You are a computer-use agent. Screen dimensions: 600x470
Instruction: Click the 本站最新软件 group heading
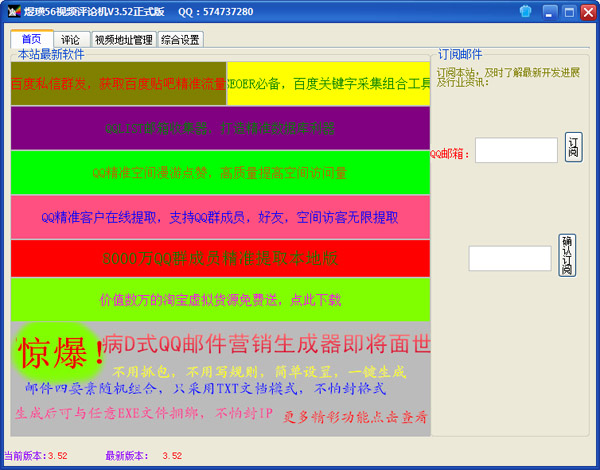pos(51,54)
